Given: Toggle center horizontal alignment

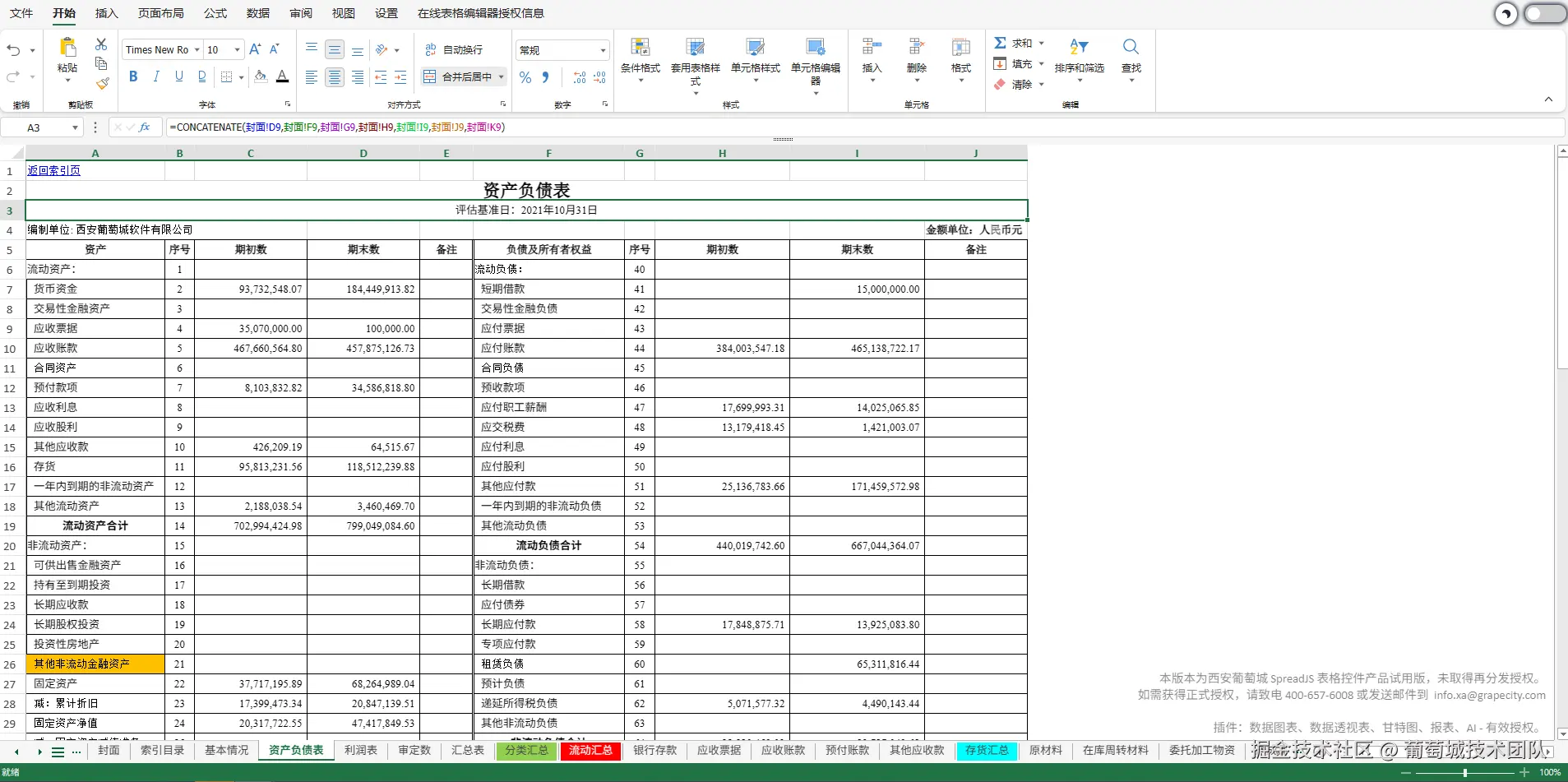Looking at the screenshot, I should tap(335, 77).
